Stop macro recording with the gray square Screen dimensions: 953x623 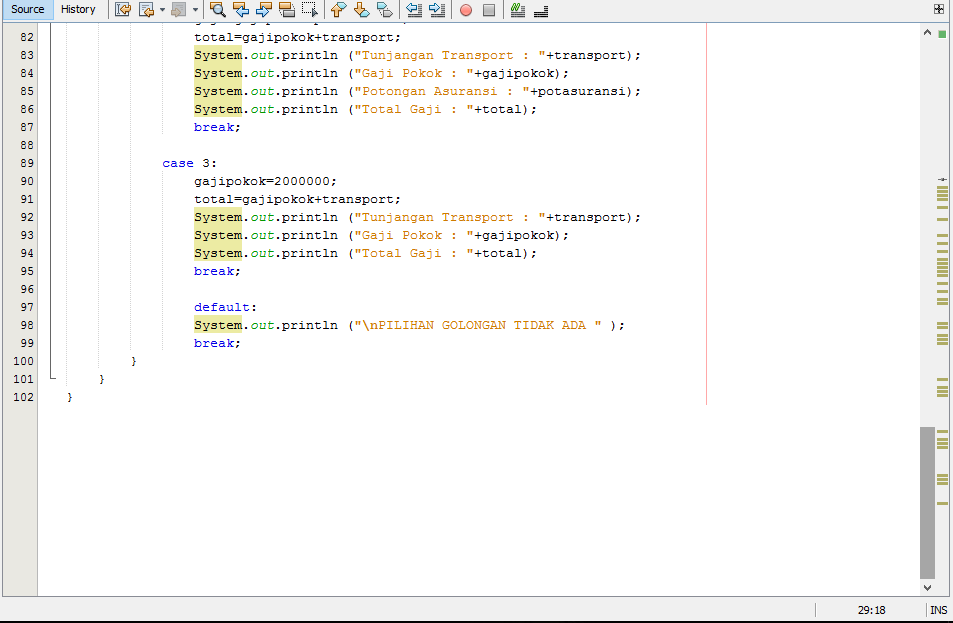coord(489,10)
